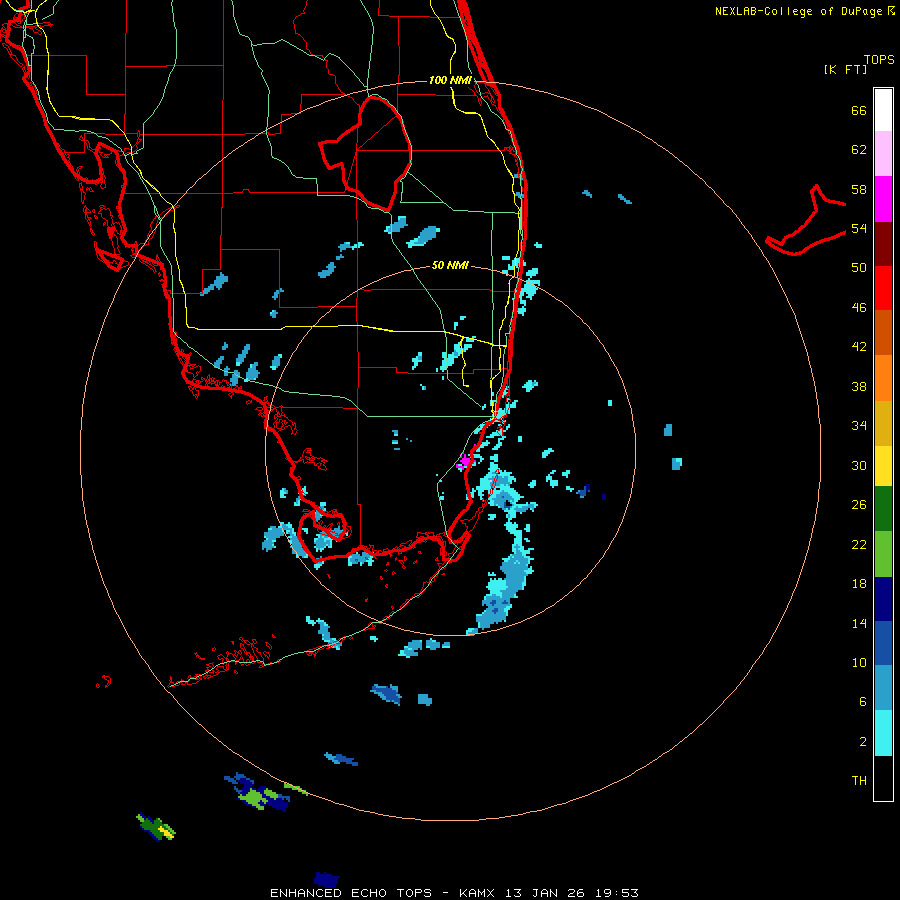Click the KAMX radar site identifier
The height and width of the screenshot is (900, 900).
coord(478,893)
